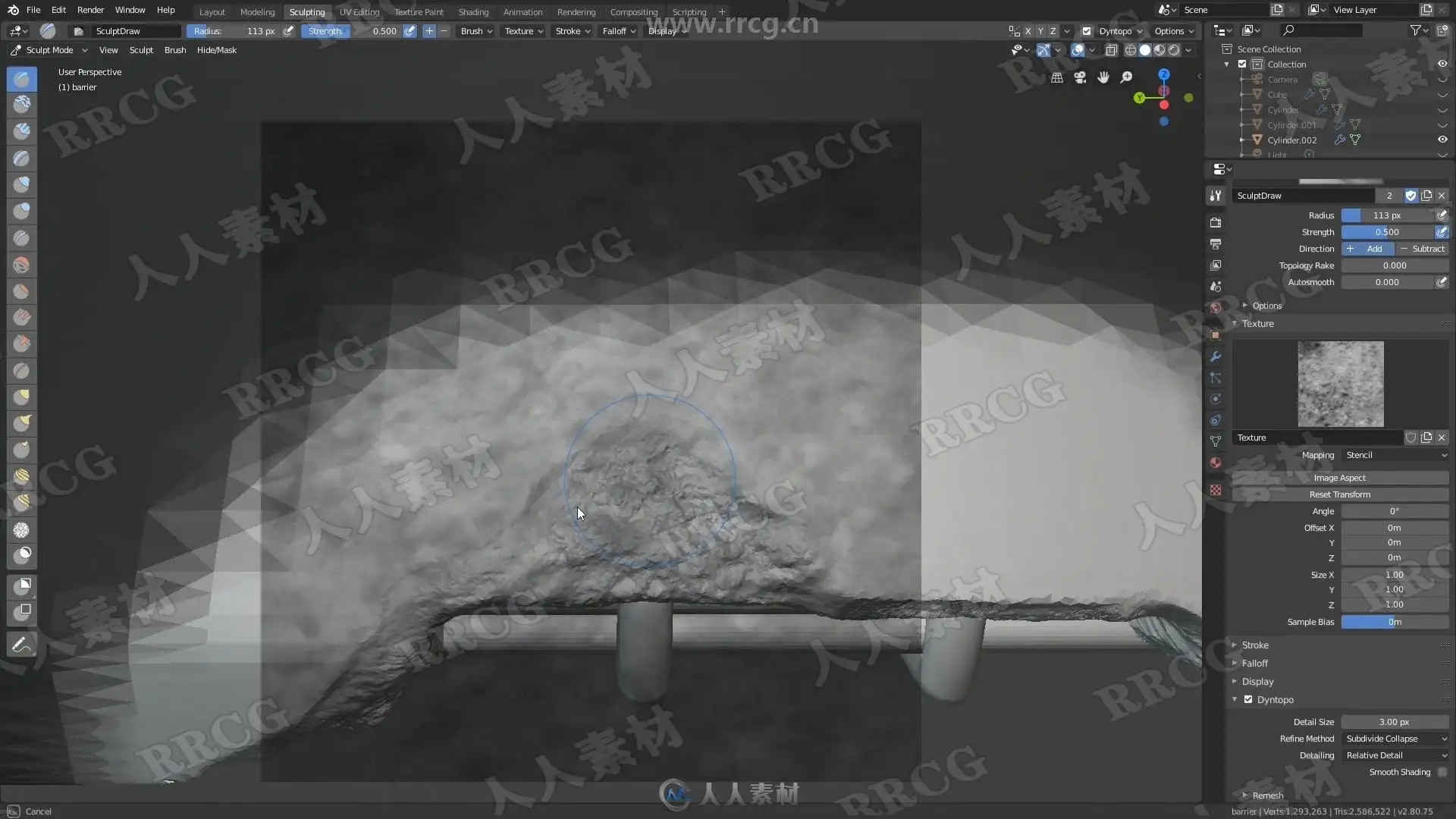
Task: Select the Annotate tool in toolbar
Action: (22, 645)
